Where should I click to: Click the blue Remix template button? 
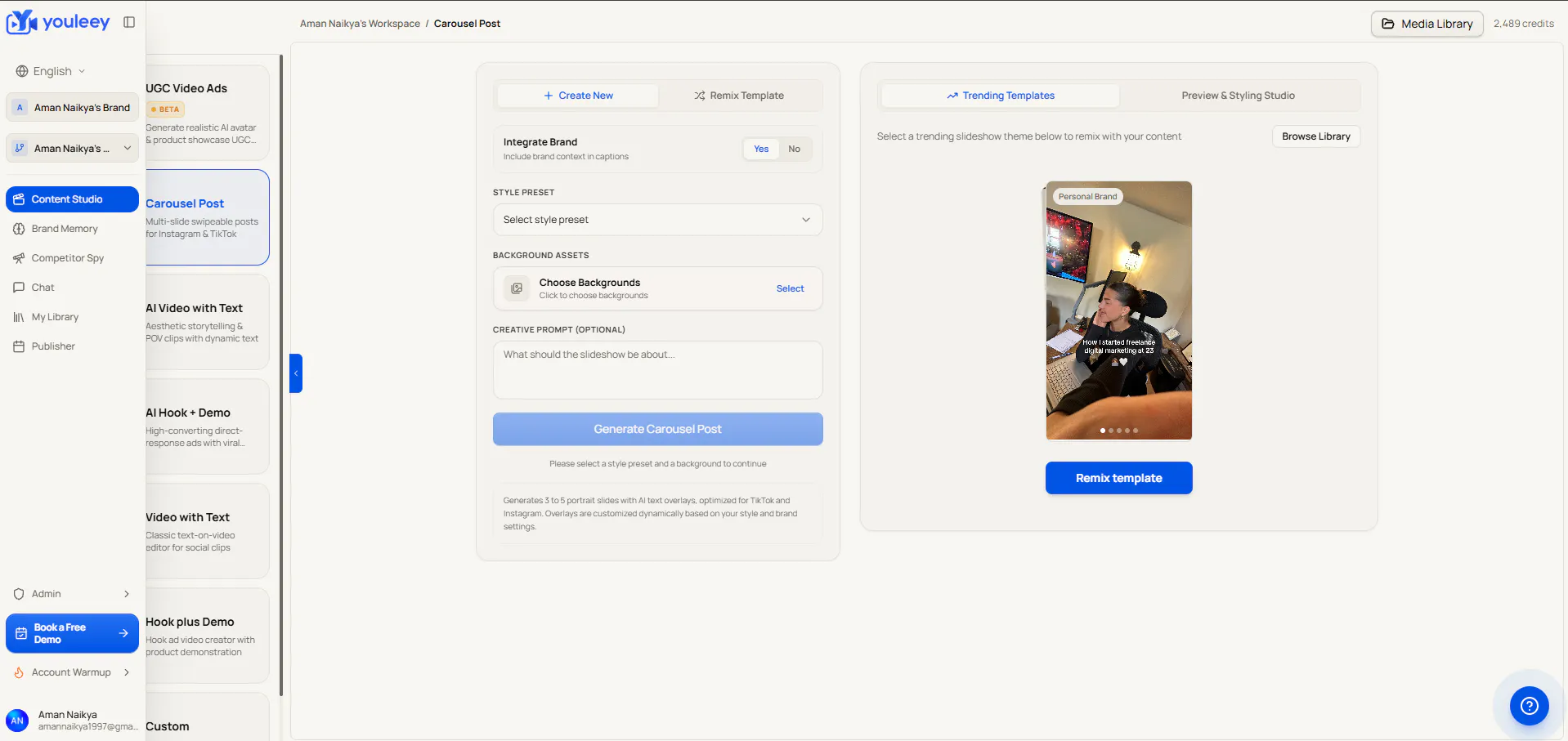[1119, 478]
